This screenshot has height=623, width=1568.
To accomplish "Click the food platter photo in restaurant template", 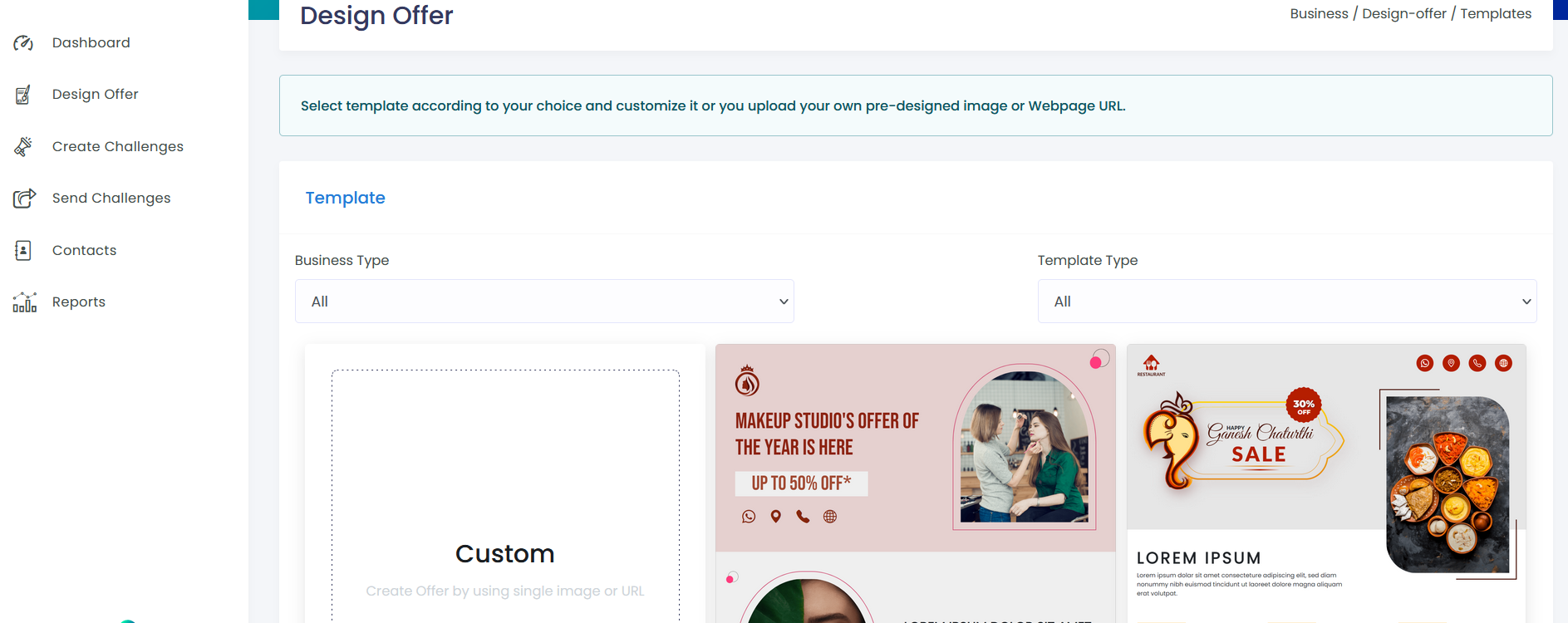I will 1448,484.
